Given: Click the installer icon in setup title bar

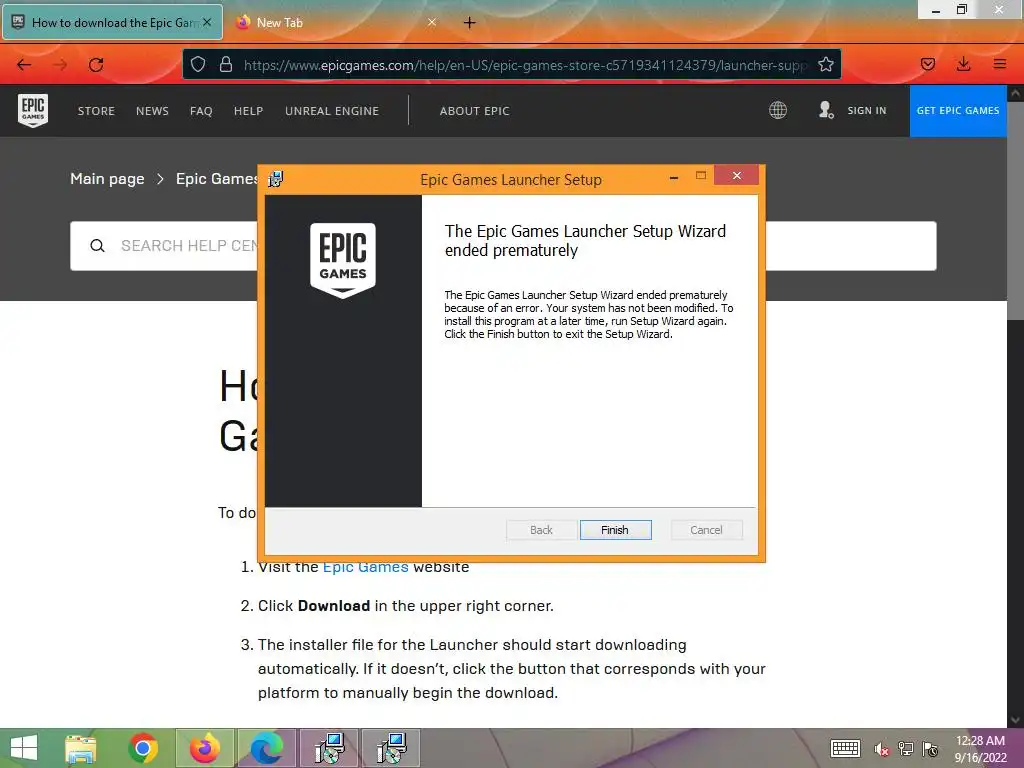Looking at the screenshot, I should coord(276,179).
